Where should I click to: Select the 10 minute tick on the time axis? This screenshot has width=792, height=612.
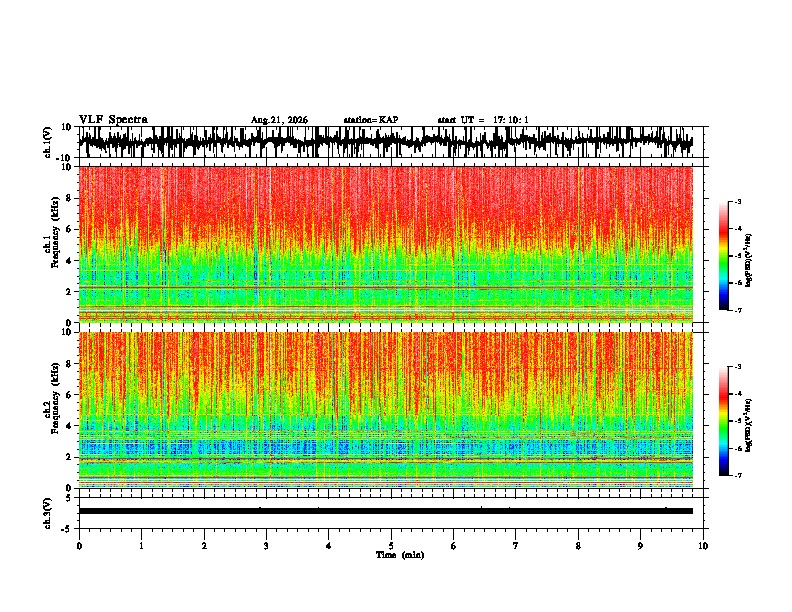click(703, 546)
